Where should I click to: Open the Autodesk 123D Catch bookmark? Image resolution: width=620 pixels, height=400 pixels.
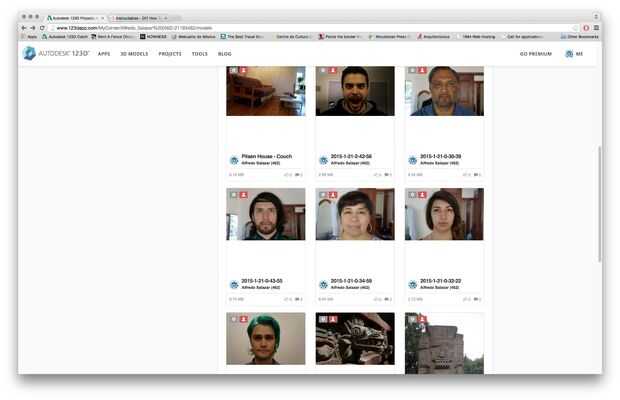tap(65, 37)
